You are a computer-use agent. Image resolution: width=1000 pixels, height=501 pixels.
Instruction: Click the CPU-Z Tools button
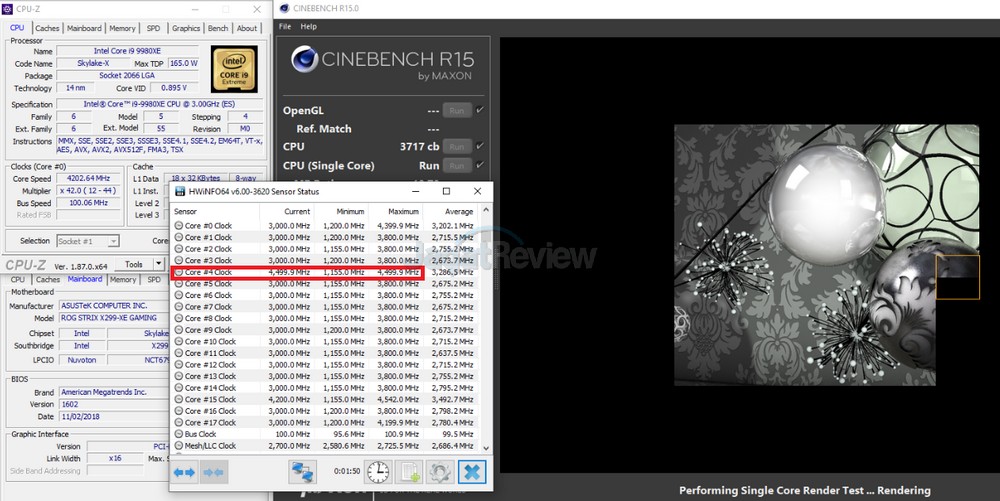click(x=136, y=265)
